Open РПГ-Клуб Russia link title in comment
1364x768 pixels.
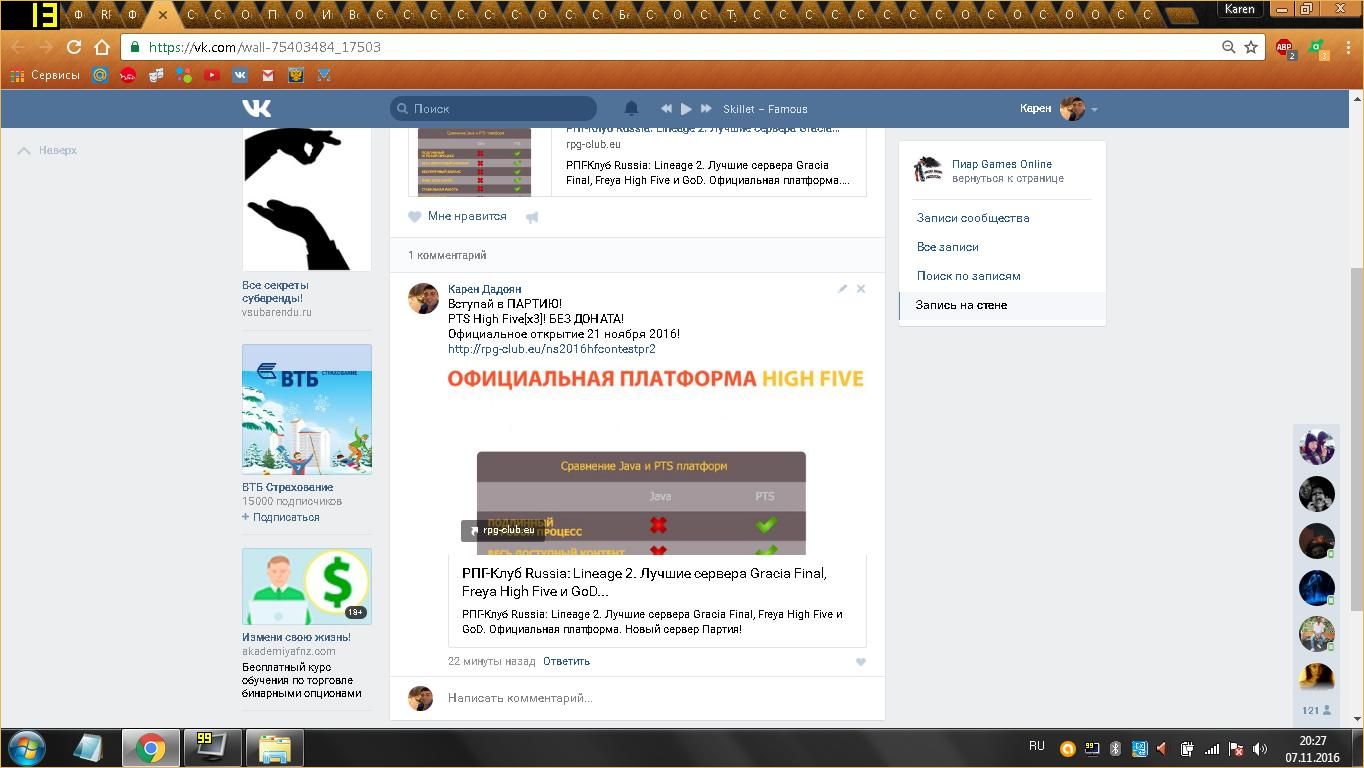[x=644, y=582]
